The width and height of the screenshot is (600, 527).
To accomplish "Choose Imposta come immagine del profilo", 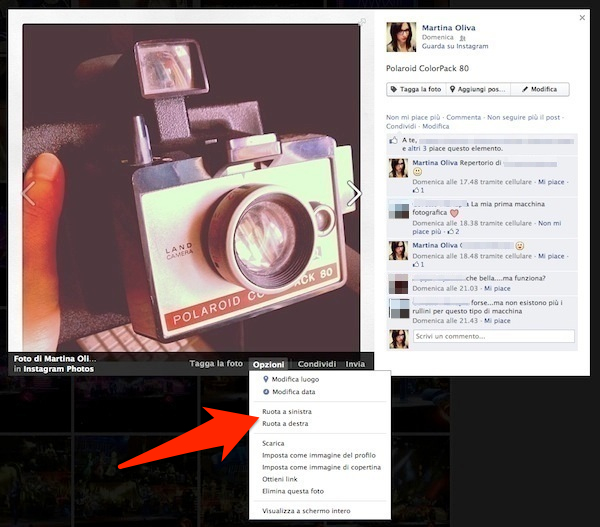I will point(320,455).
